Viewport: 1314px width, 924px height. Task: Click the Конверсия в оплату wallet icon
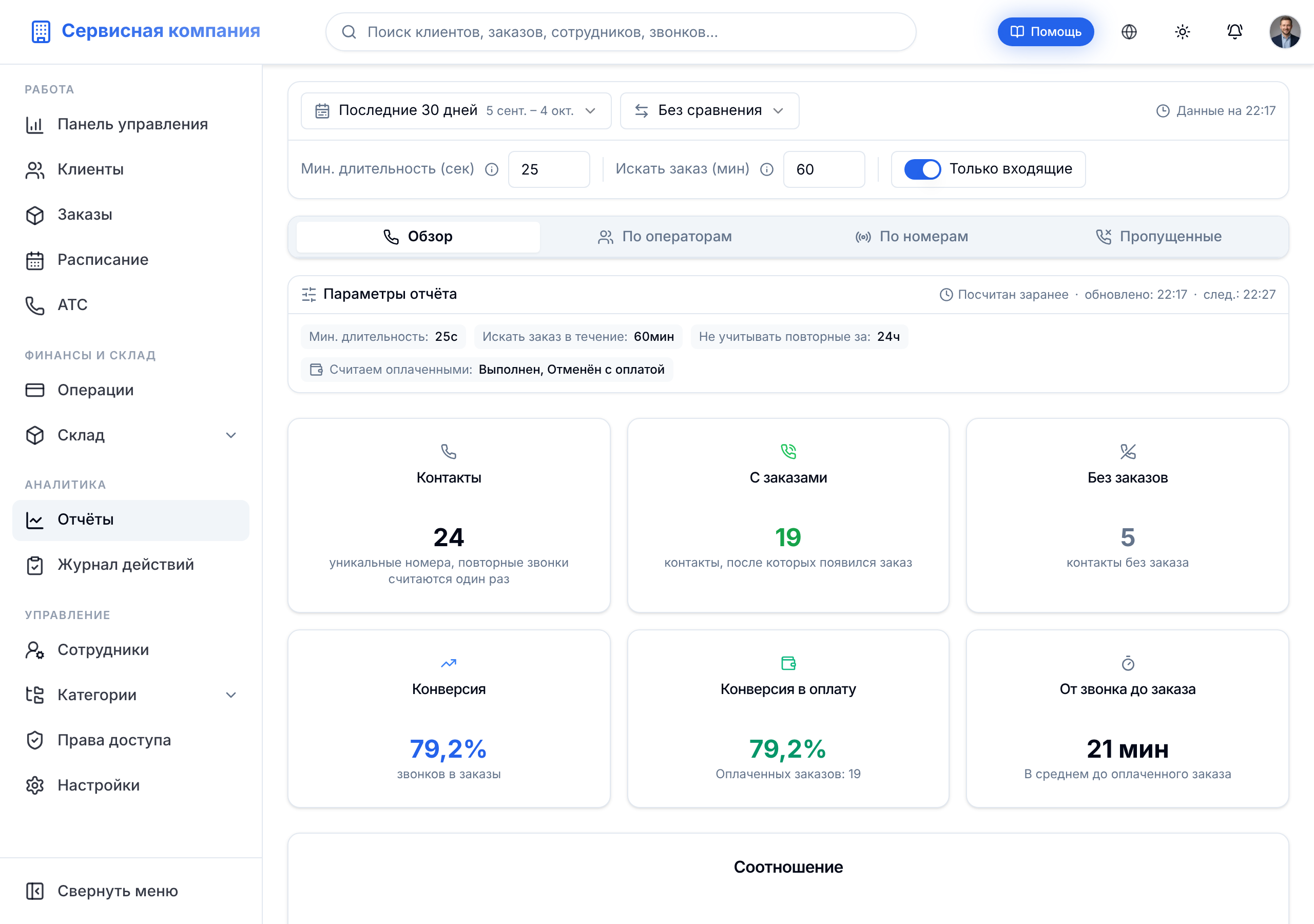[788, 663]
